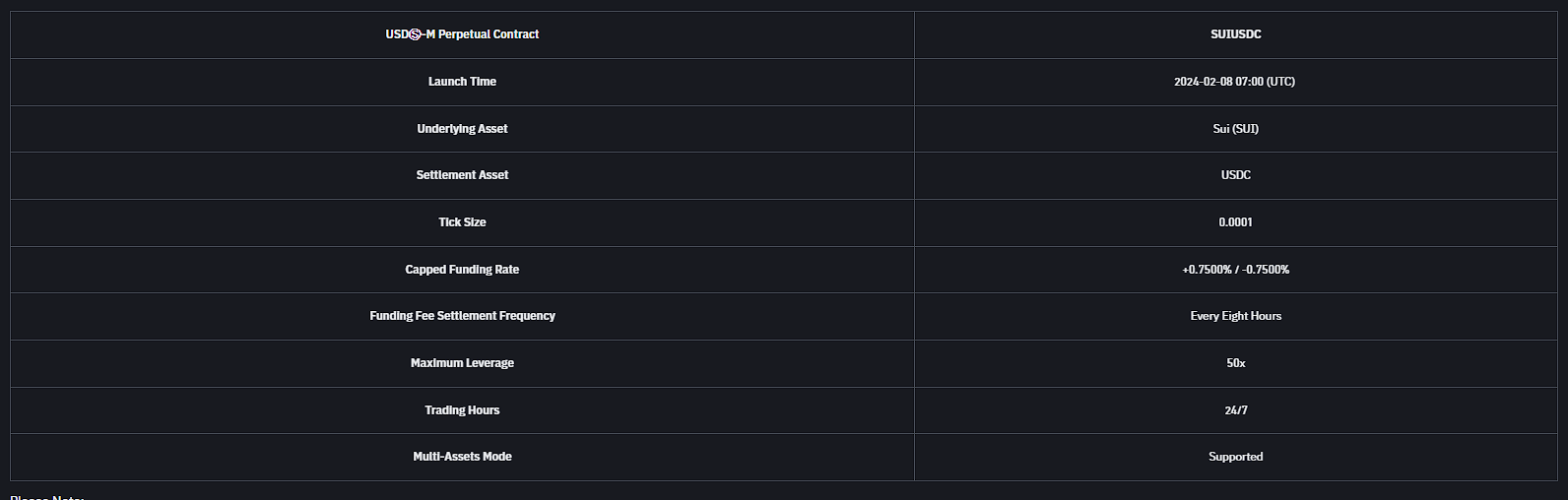
Task: Select the +0.7500% / -0.7500% value
Action: click(1235, 270)
